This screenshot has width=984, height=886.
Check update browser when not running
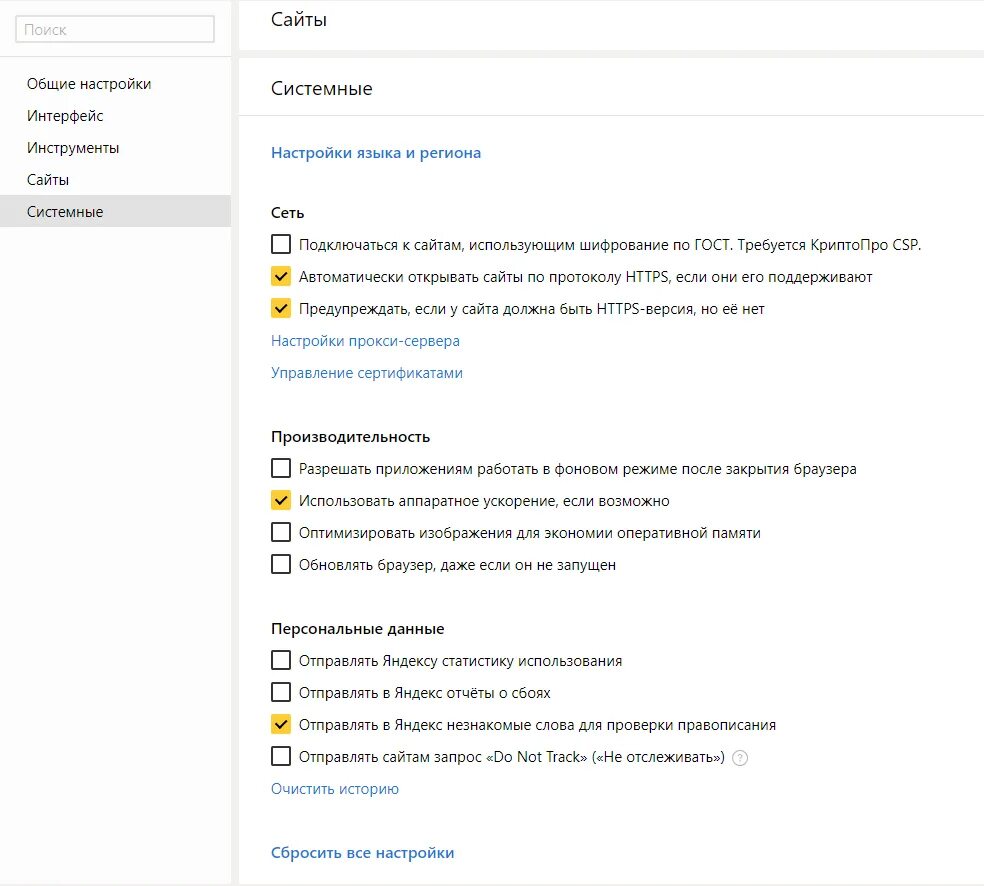pyautogui.click(x=281, y=565)
